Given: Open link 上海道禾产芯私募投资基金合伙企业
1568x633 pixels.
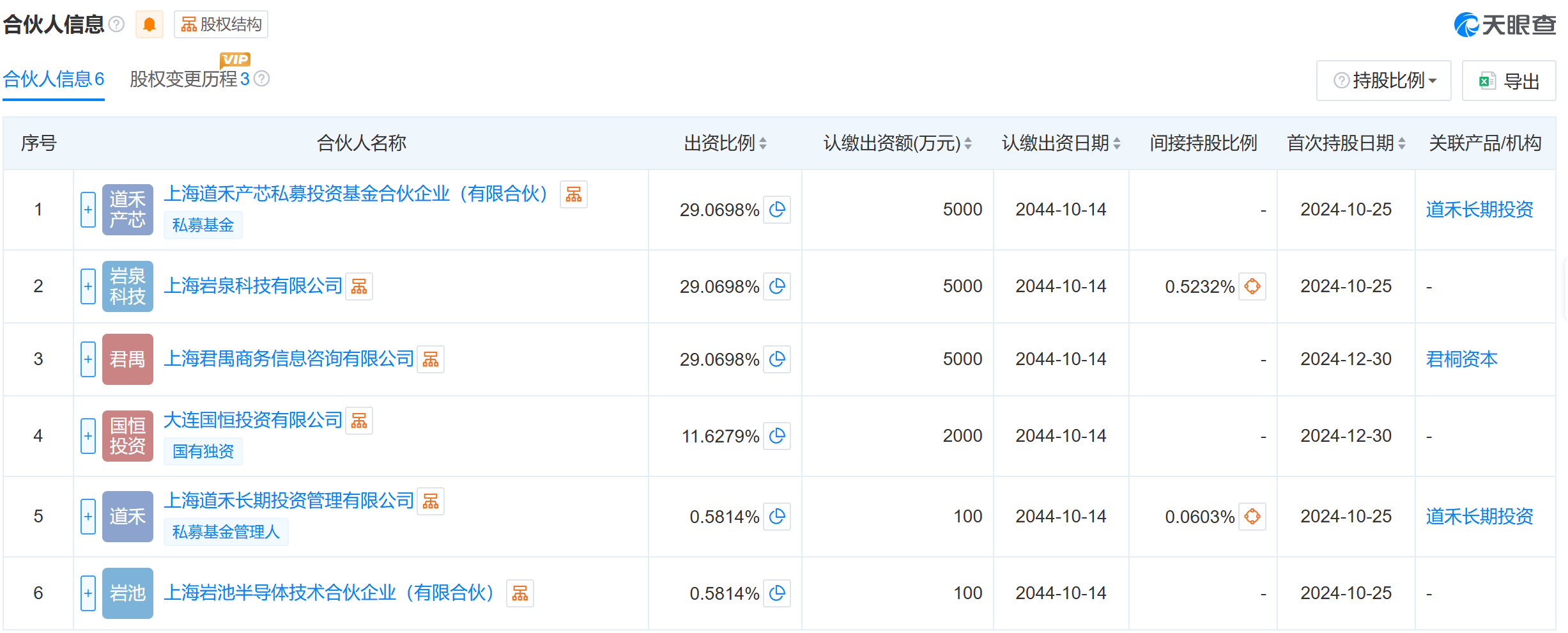Looking at the screenshot, I should pos(359,194).
